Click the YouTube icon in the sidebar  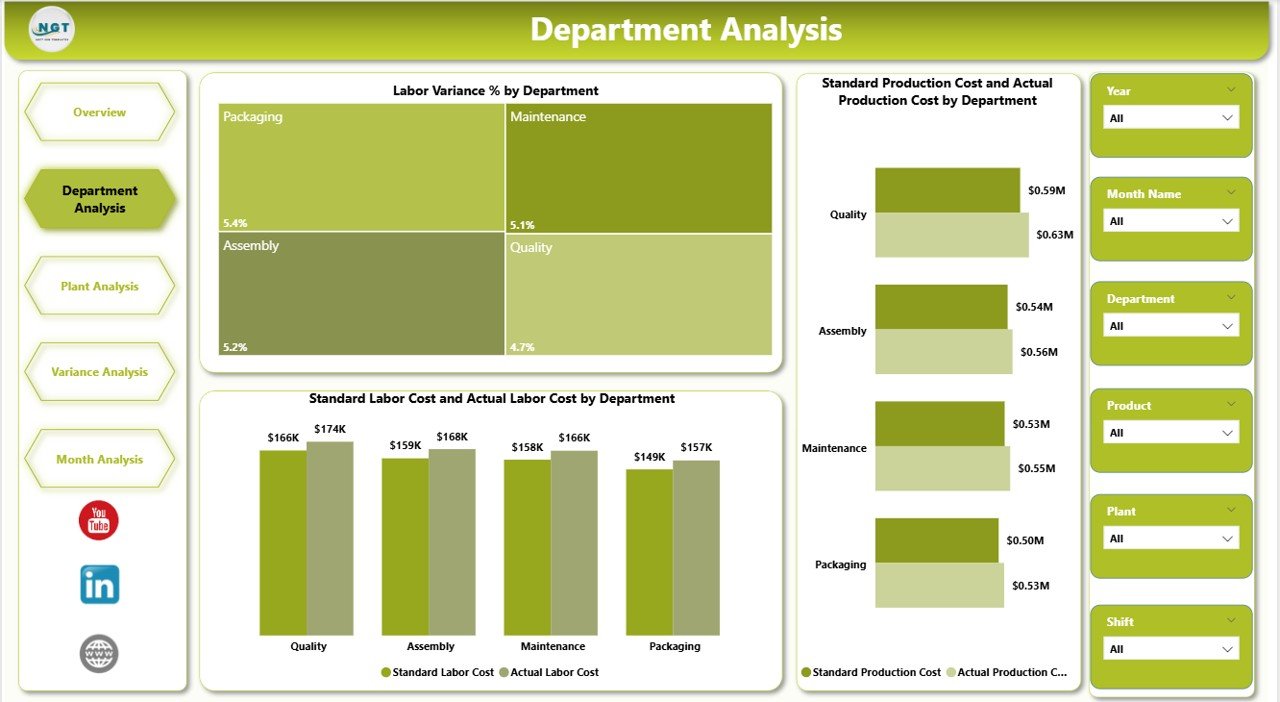point(97,519)
